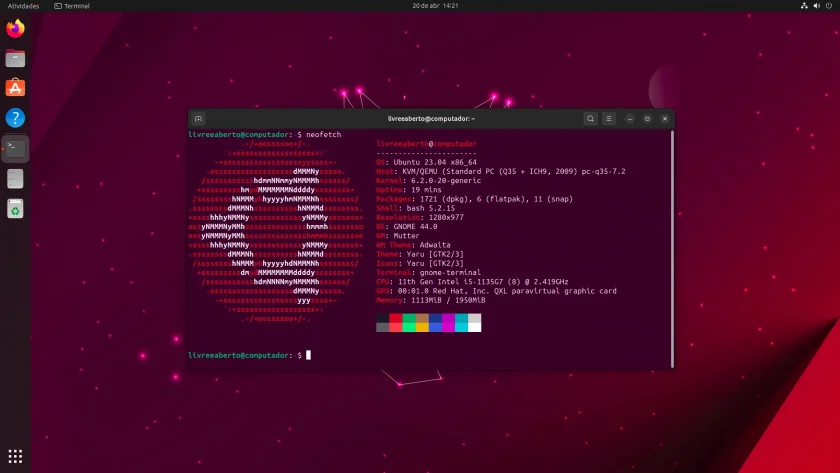840x473 pixels.
Task: Click the 'Theme: Yaru [GTK2/3]' line
Action: pos(420,254)
